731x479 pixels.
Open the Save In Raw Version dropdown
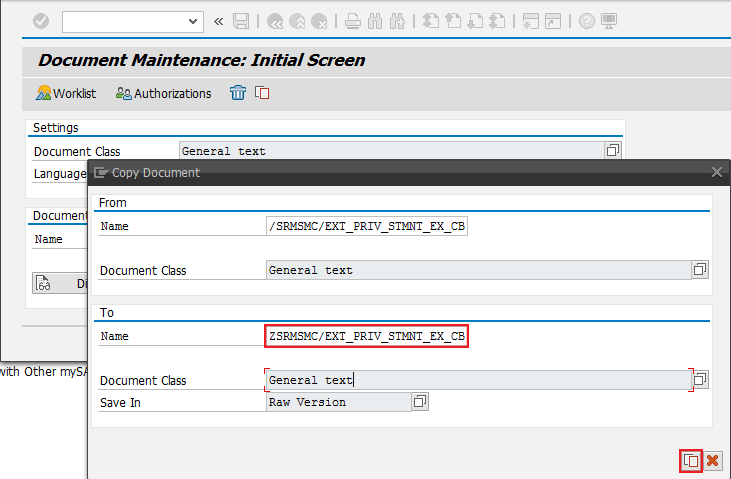[x=420, y=402]
